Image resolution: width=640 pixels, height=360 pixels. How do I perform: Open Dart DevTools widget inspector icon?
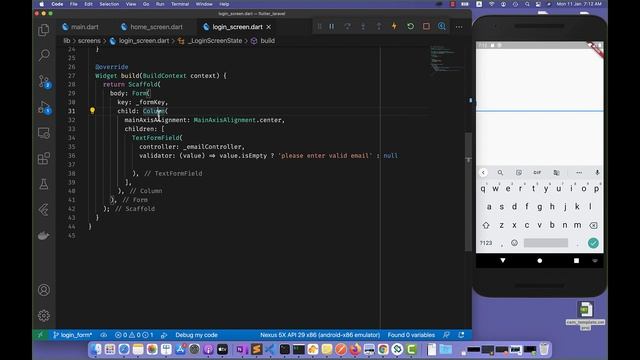click(442, 26)
